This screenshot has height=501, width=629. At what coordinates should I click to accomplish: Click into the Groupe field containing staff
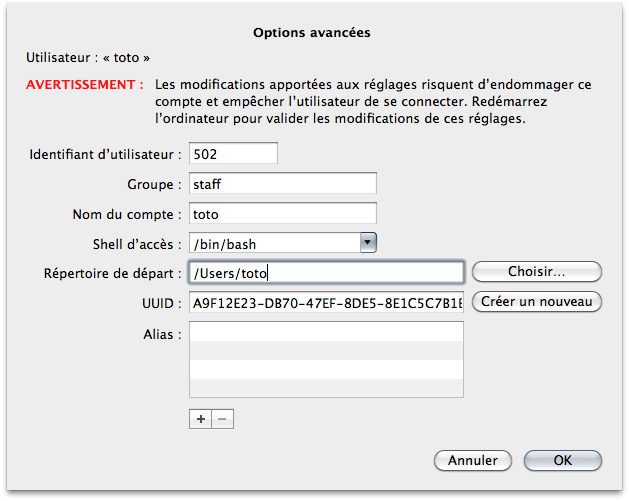coord(281,184)
